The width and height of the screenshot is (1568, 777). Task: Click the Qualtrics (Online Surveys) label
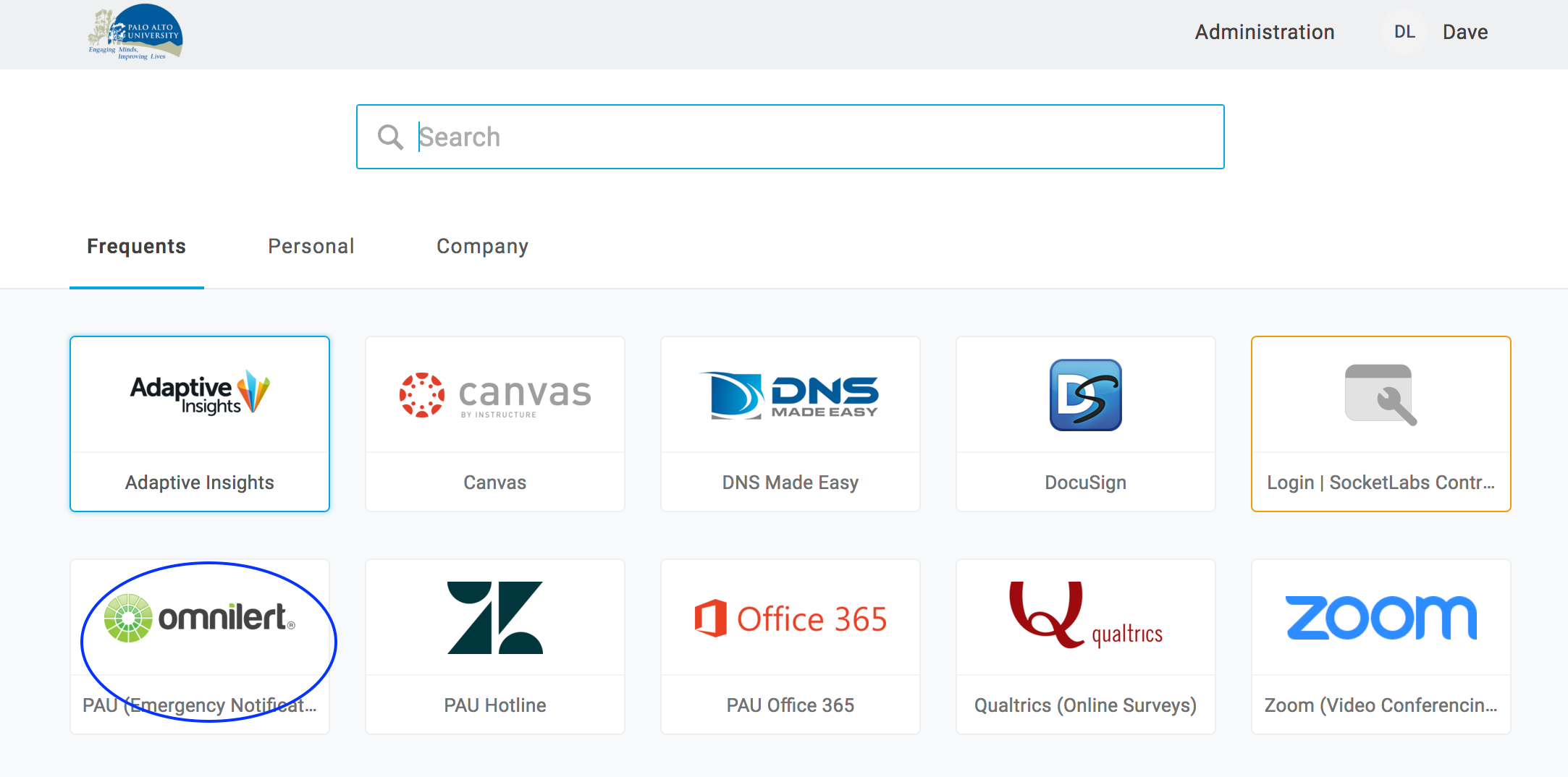click(1086, 705)
